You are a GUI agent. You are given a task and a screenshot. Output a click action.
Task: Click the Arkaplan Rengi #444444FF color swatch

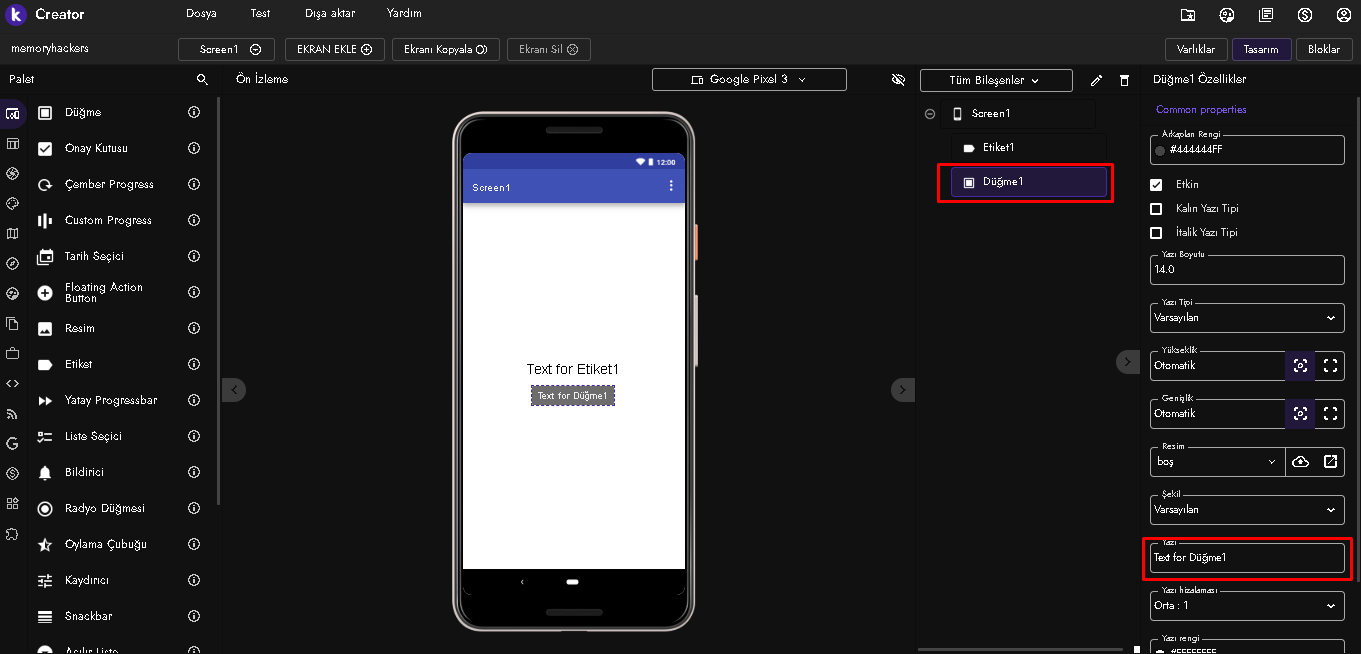tap(1160, 151)
